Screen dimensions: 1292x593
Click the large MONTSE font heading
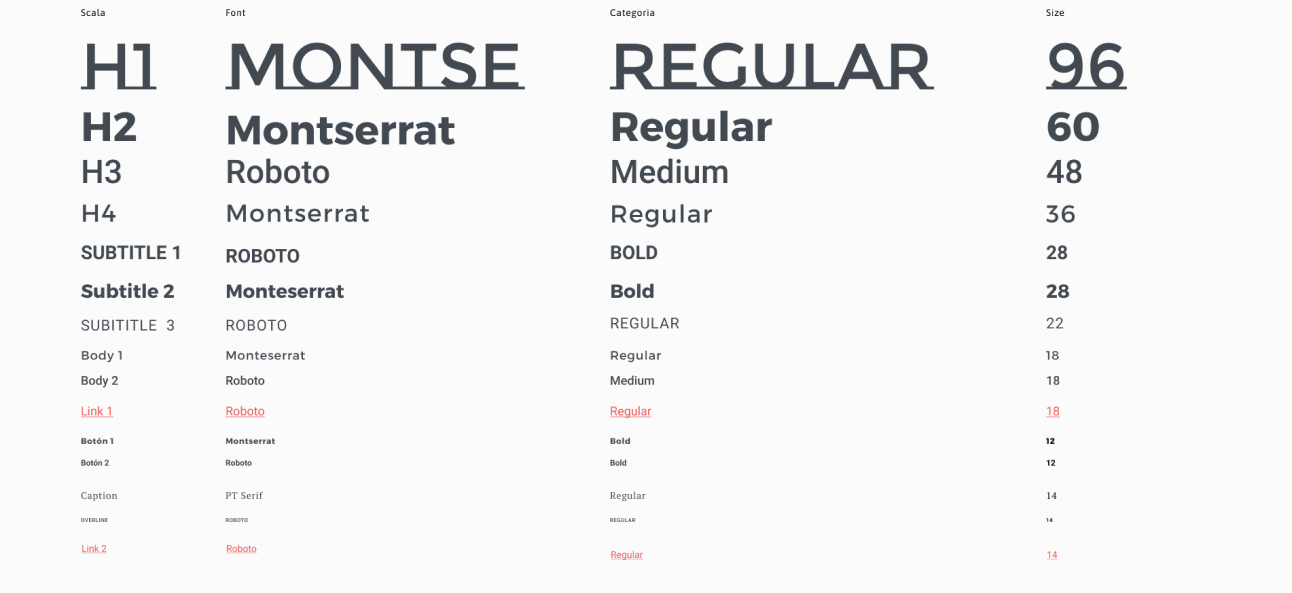click(375, 66)
